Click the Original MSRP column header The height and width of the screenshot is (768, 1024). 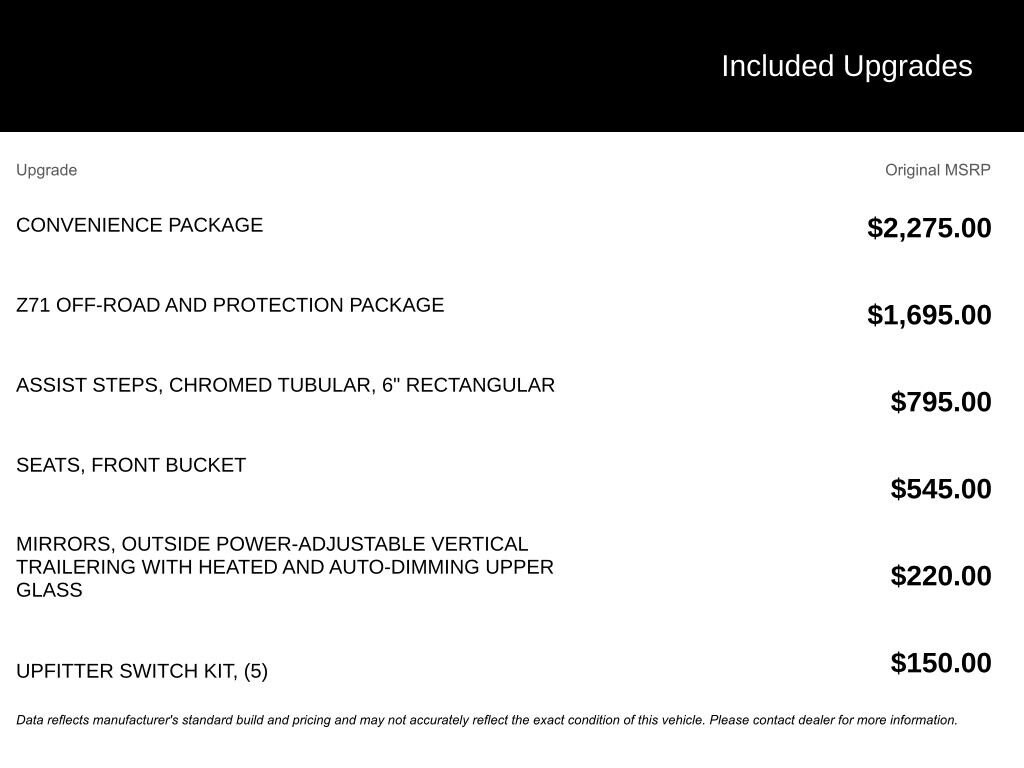[937, 170]
